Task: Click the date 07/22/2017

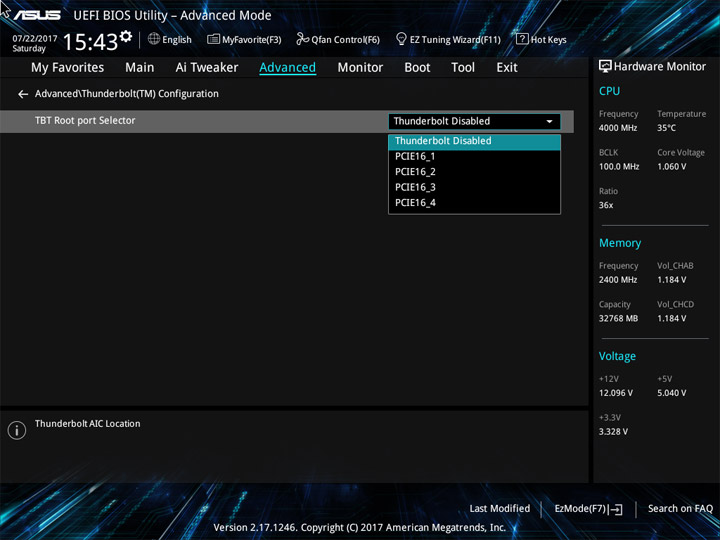Action: (x=34, y=39)
